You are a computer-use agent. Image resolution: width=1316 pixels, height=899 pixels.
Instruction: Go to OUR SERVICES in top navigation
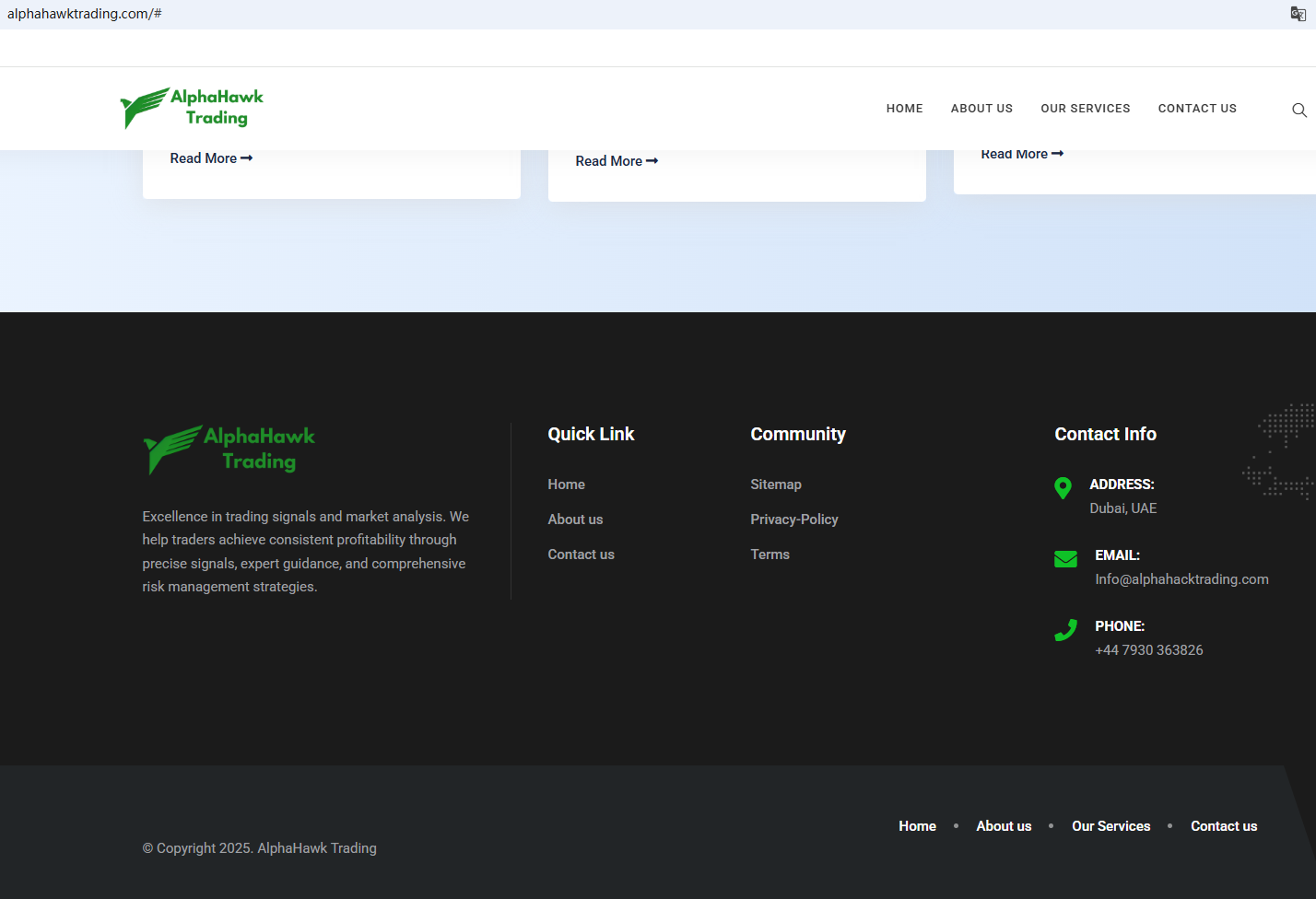(x=1085, y=109)
